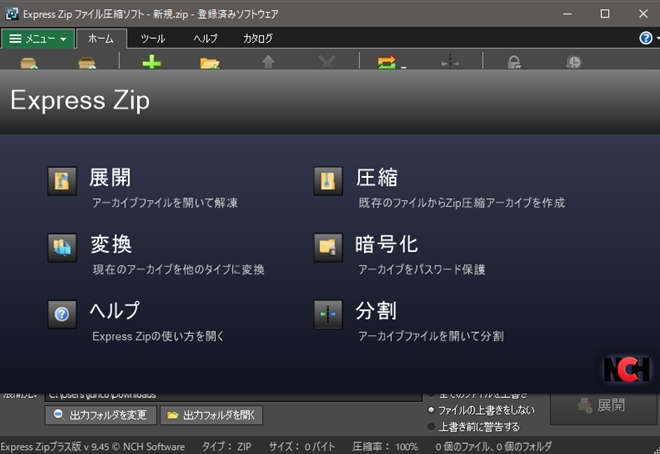Expand the arrow beside the convert toolbar icon
This screenshot has height=454, width=660.
click(x=403, y=66)
